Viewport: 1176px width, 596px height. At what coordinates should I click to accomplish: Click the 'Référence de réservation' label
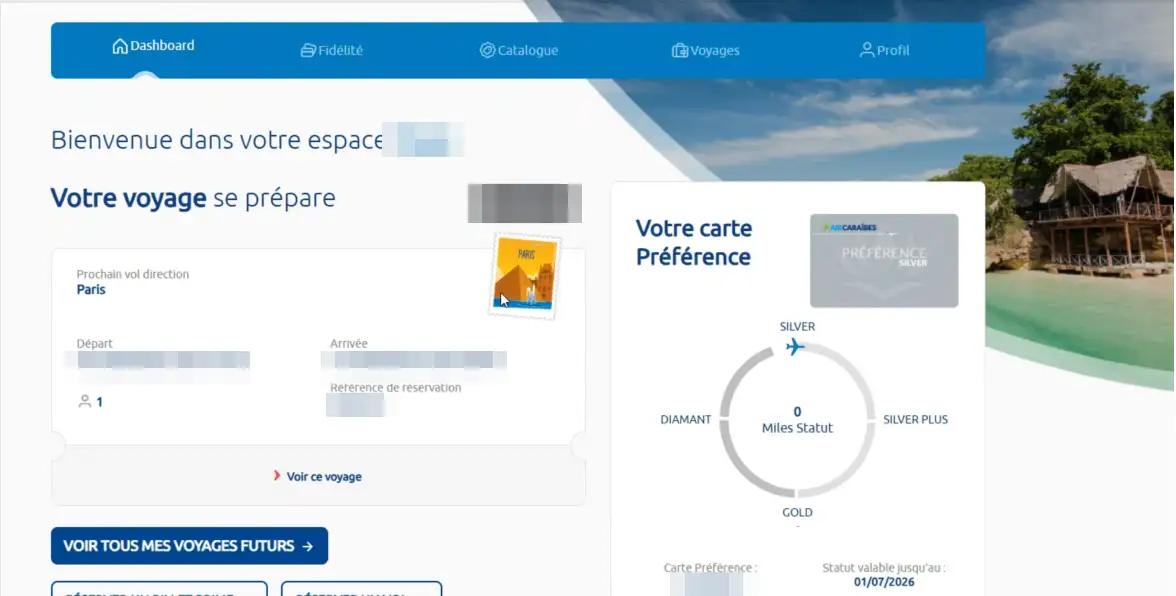click(395, 388)
